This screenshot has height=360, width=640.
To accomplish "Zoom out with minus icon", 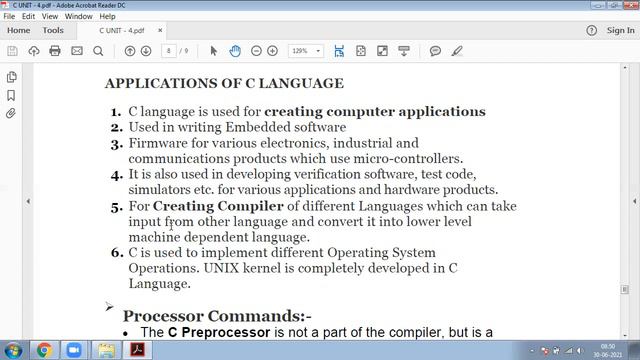I will 256,51.
